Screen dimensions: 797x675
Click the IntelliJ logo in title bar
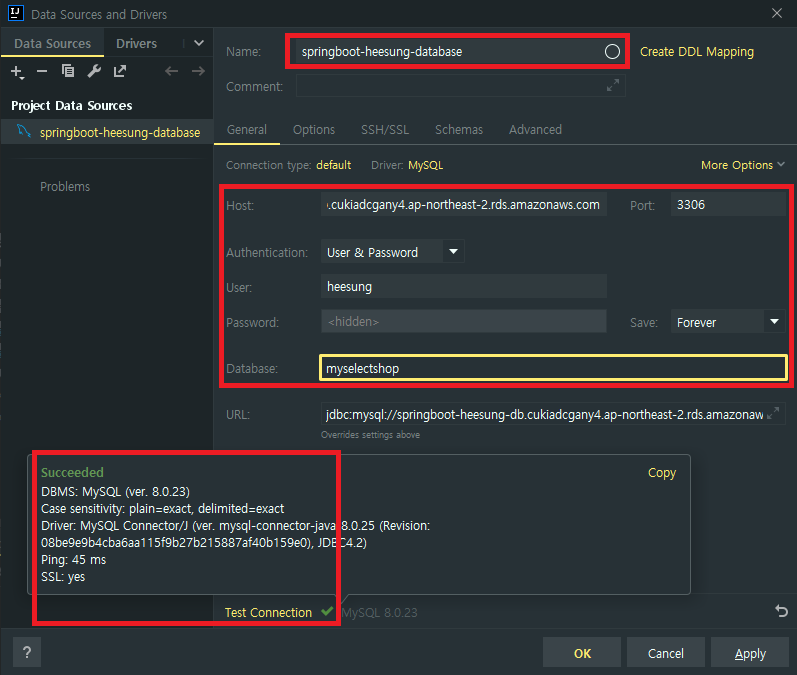pos(16,13)
